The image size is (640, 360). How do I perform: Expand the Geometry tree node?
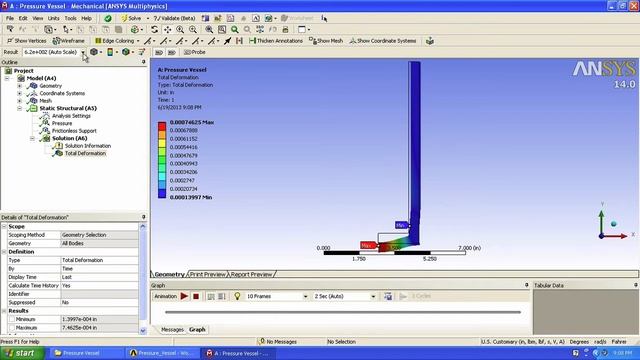[x=20, y=86]
